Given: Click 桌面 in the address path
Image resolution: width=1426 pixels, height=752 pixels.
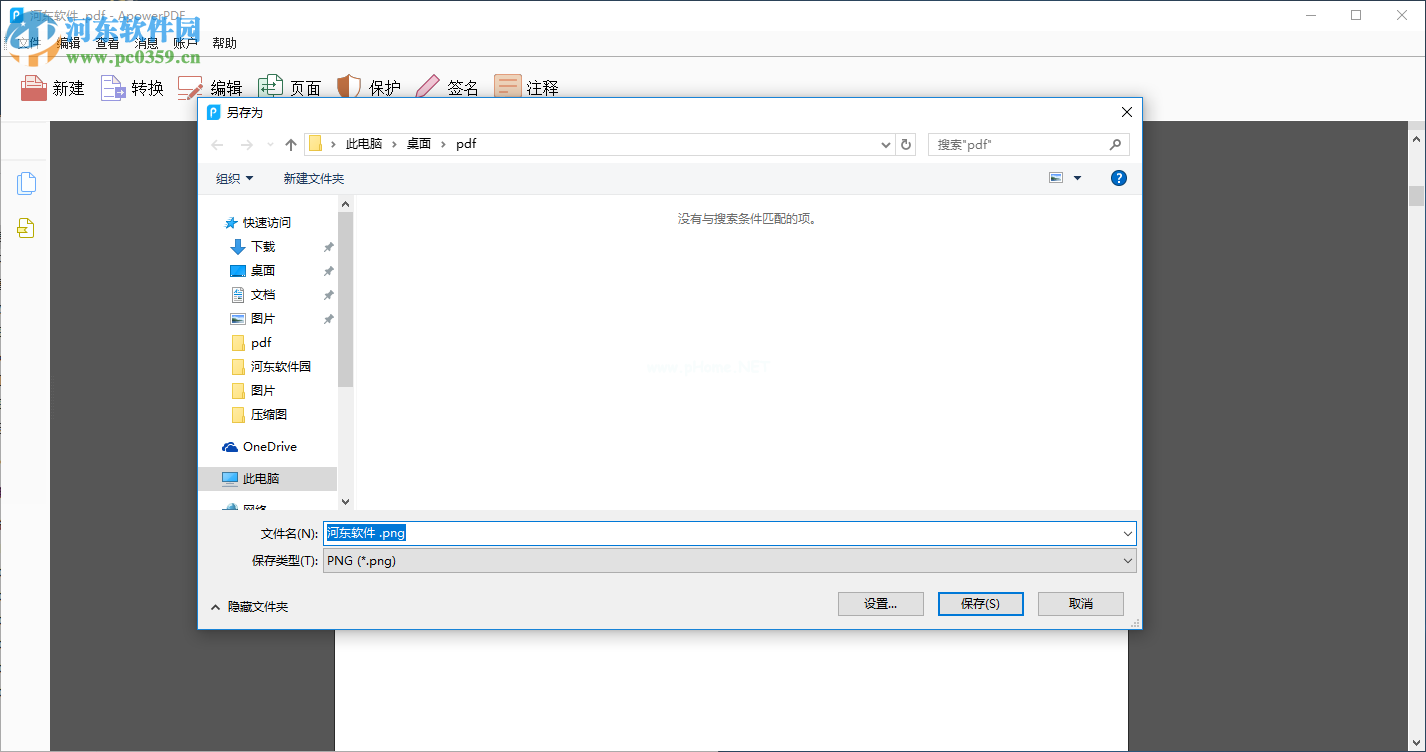Looking at the screenshot, I should [x=419, y=144].
